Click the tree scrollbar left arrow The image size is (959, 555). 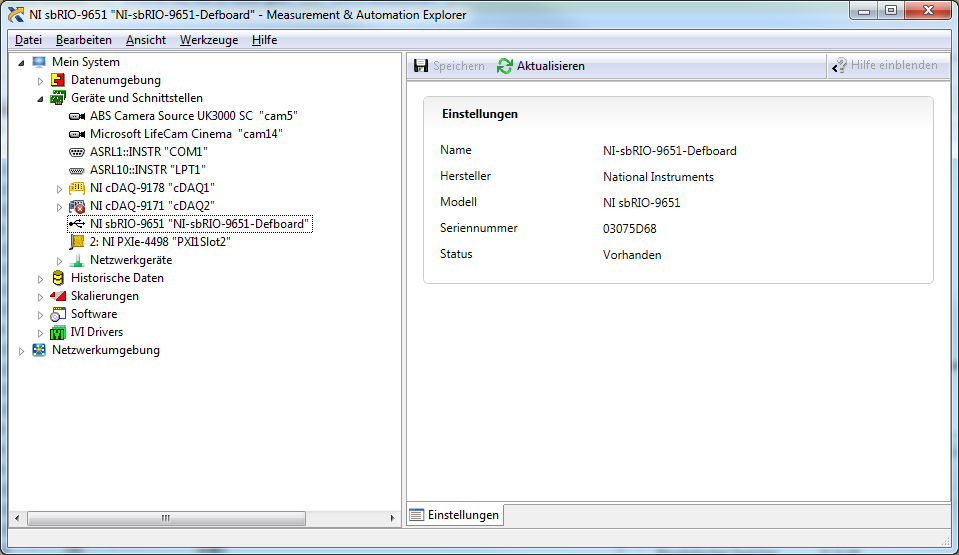17,518
